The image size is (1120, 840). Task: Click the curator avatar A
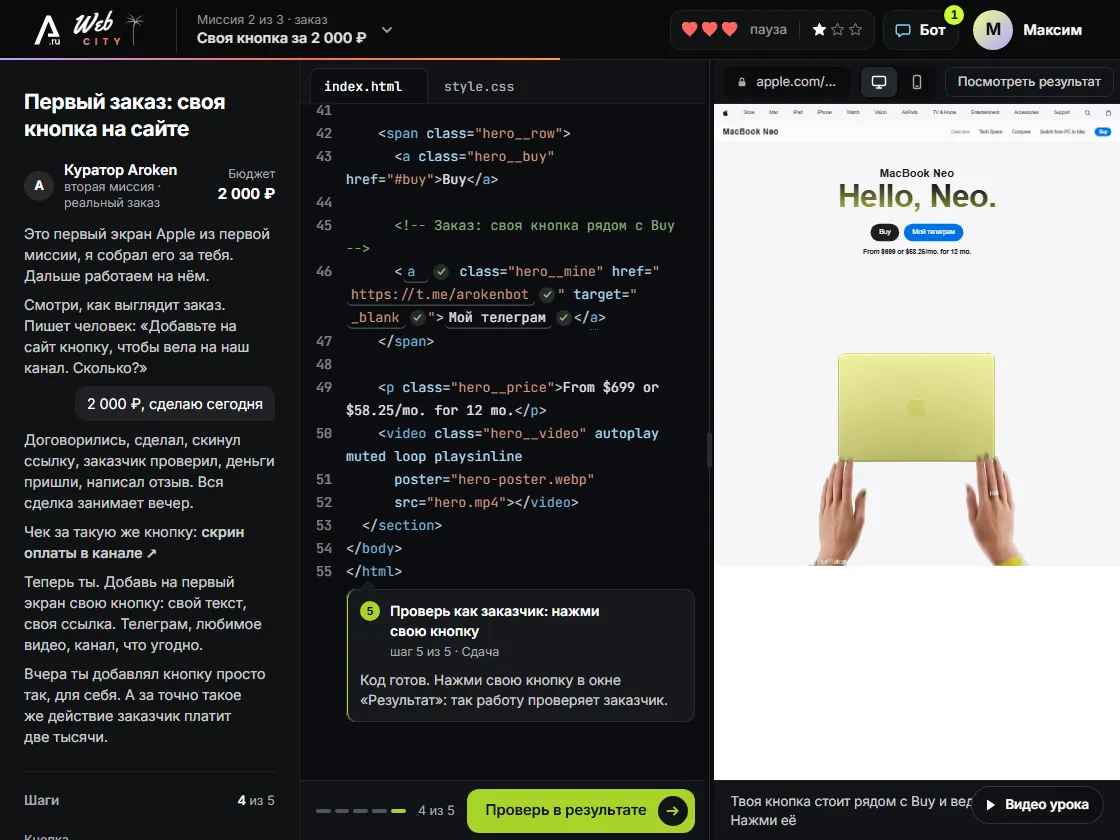click(39, 186)
